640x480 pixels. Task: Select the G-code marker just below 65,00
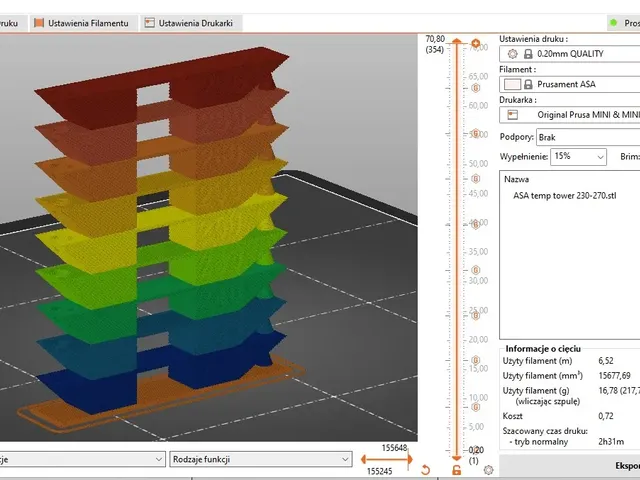click(476, 88)
